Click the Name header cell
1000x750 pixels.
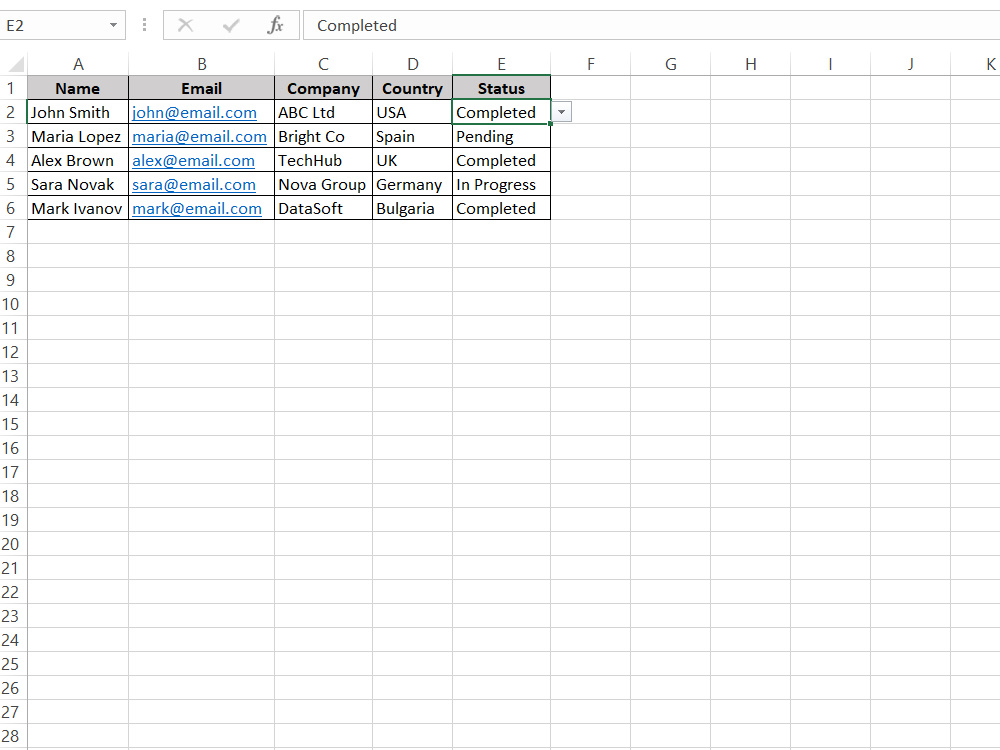coord(78,88)
